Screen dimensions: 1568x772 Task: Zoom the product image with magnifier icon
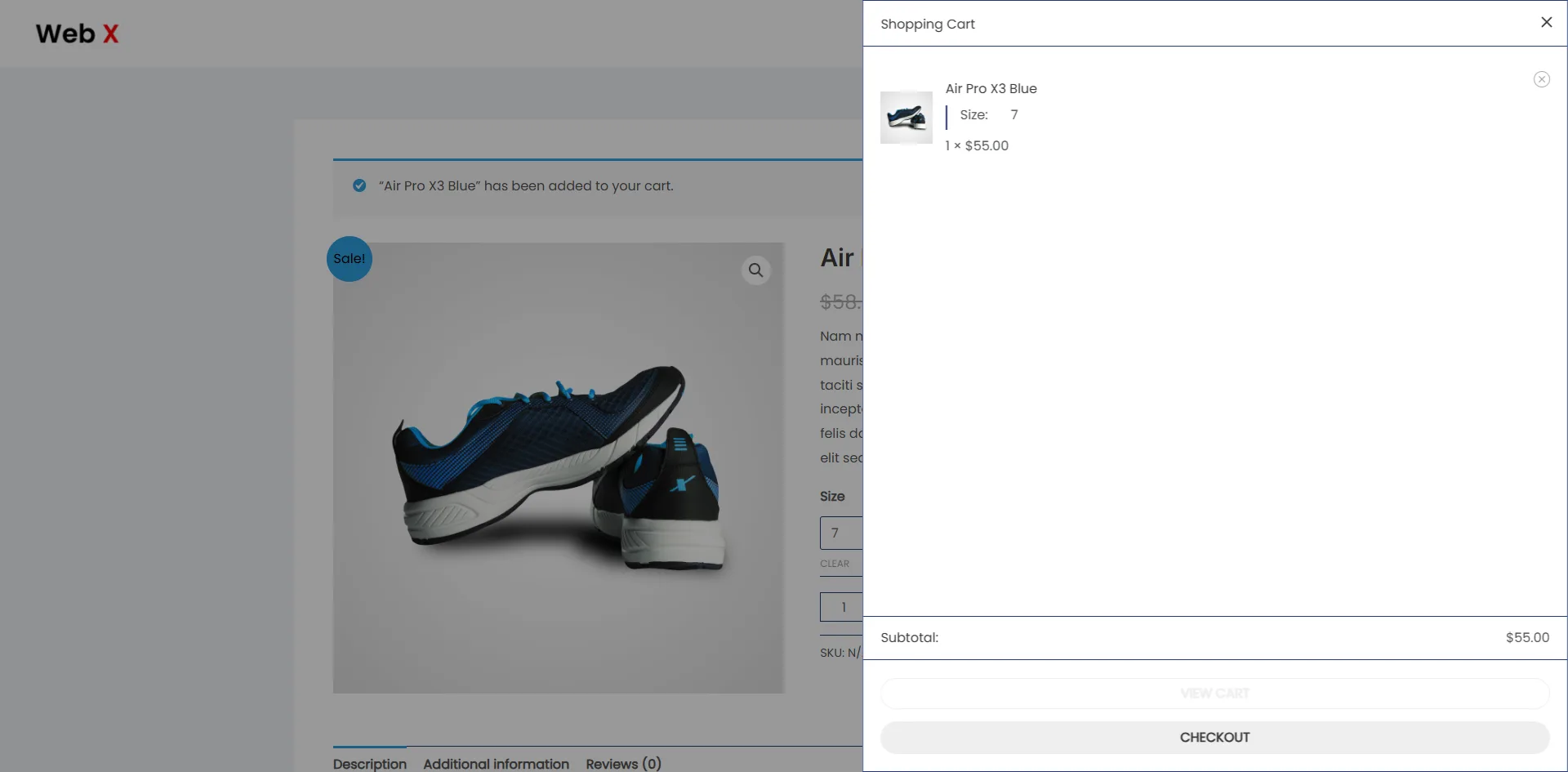[755, 270]
